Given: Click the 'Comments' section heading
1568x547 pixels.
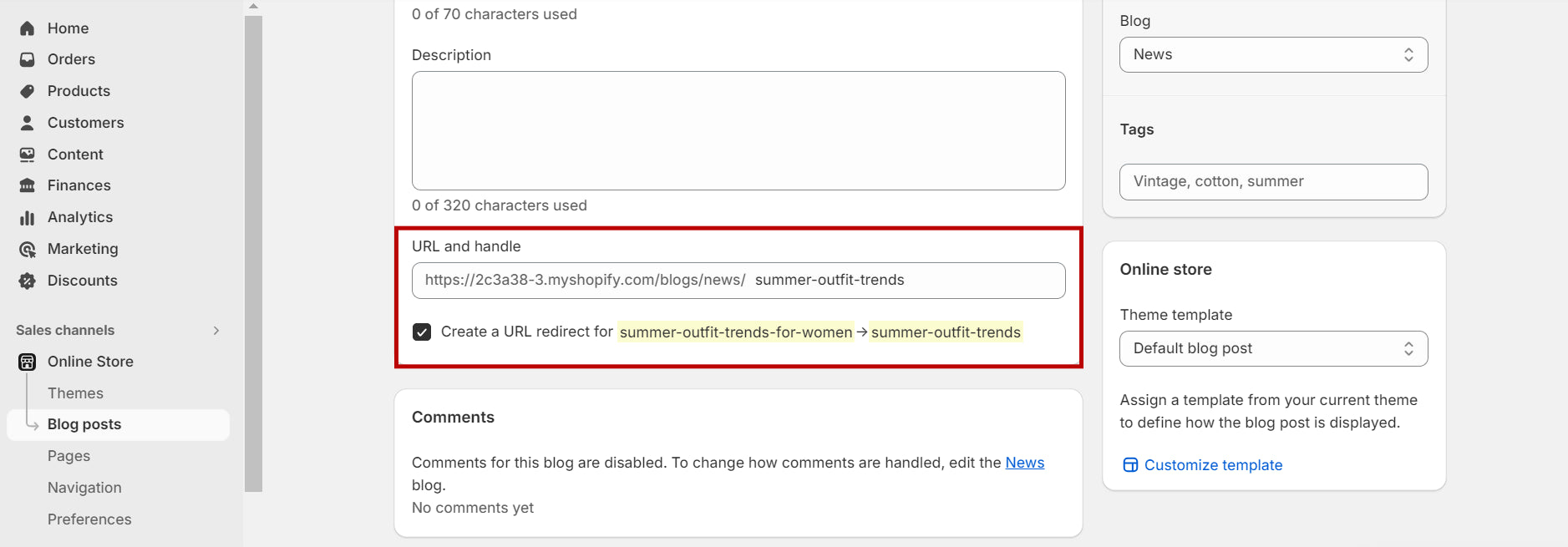Looking at the screenshot, I should pos(453,418).
